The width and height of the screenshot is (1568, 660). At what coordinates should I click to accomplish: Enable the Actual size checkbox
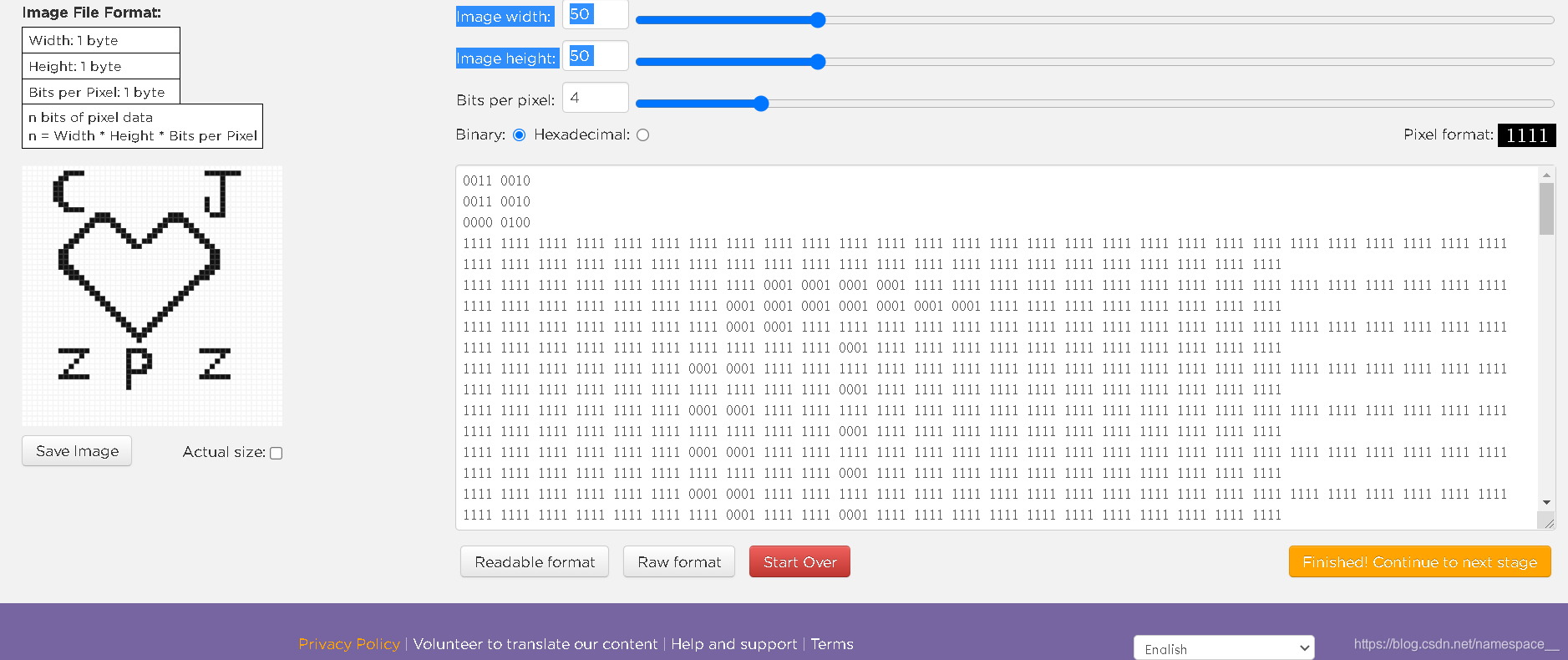click(x=277, y=453)
